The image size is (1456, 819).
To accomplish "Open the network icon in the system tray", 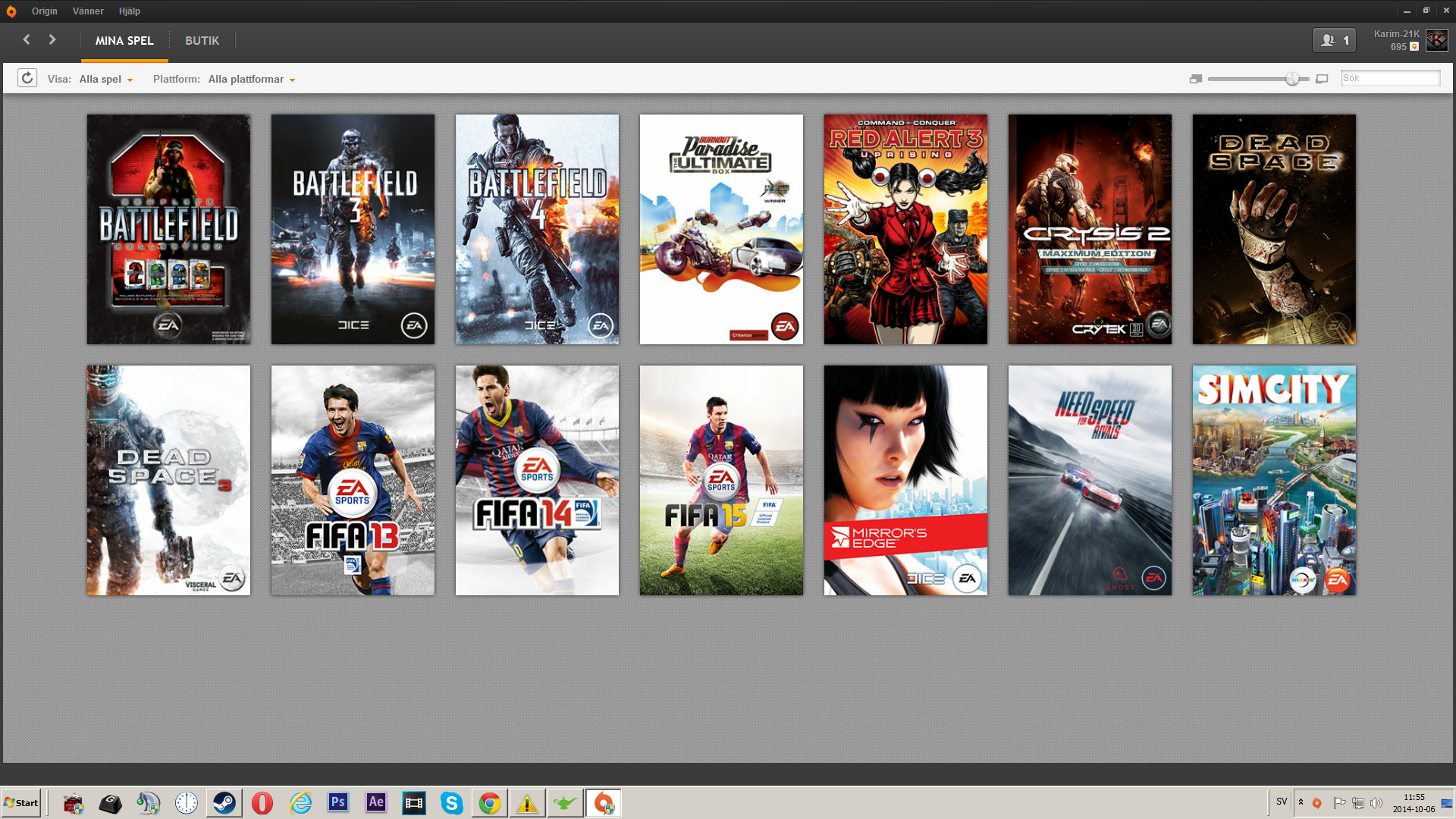I will click(x=1358, y=803).
